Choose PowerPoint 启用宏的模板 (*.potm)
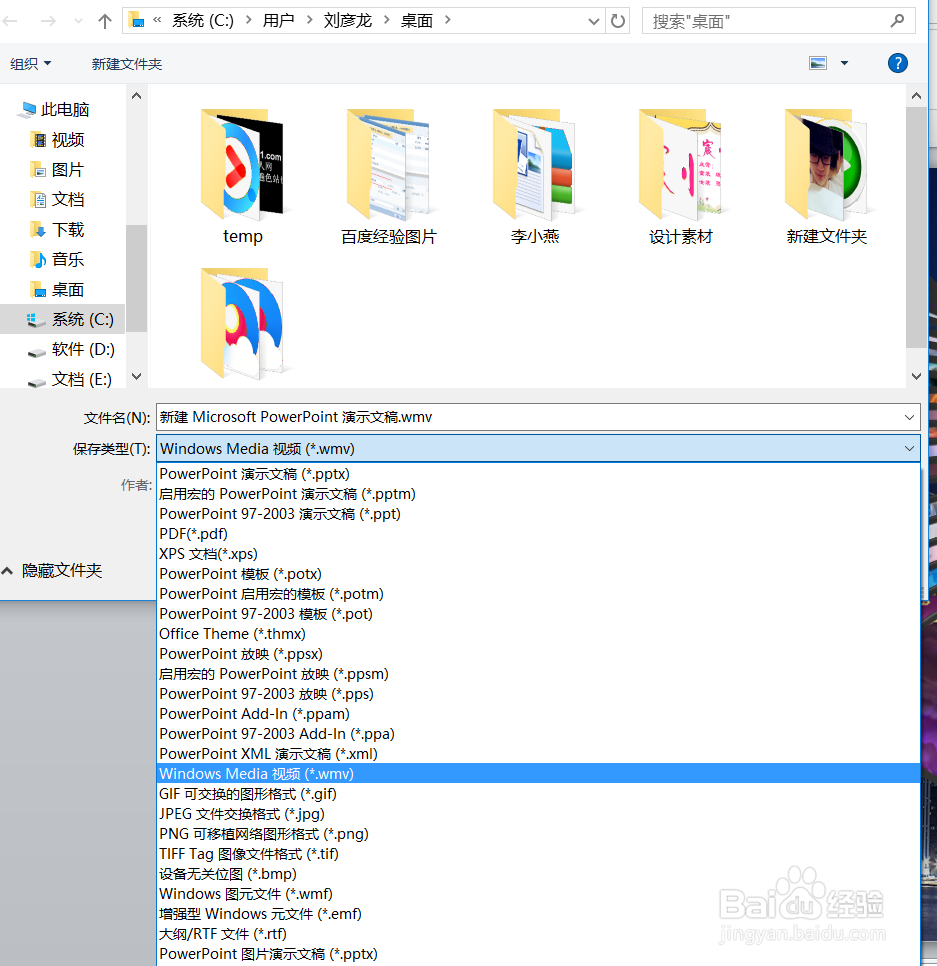Viewport: 937px width, 966px height. pyautogui.click(x=538, y=594)
